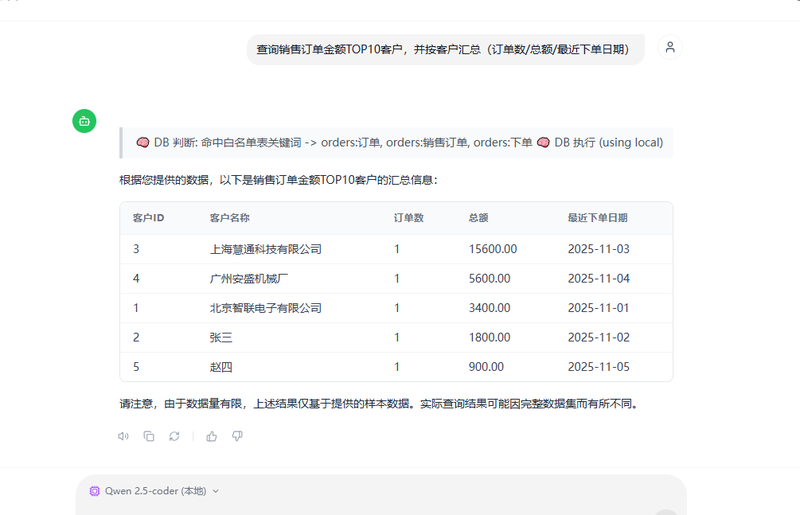Click the user avatar icon

pos(670,47)
